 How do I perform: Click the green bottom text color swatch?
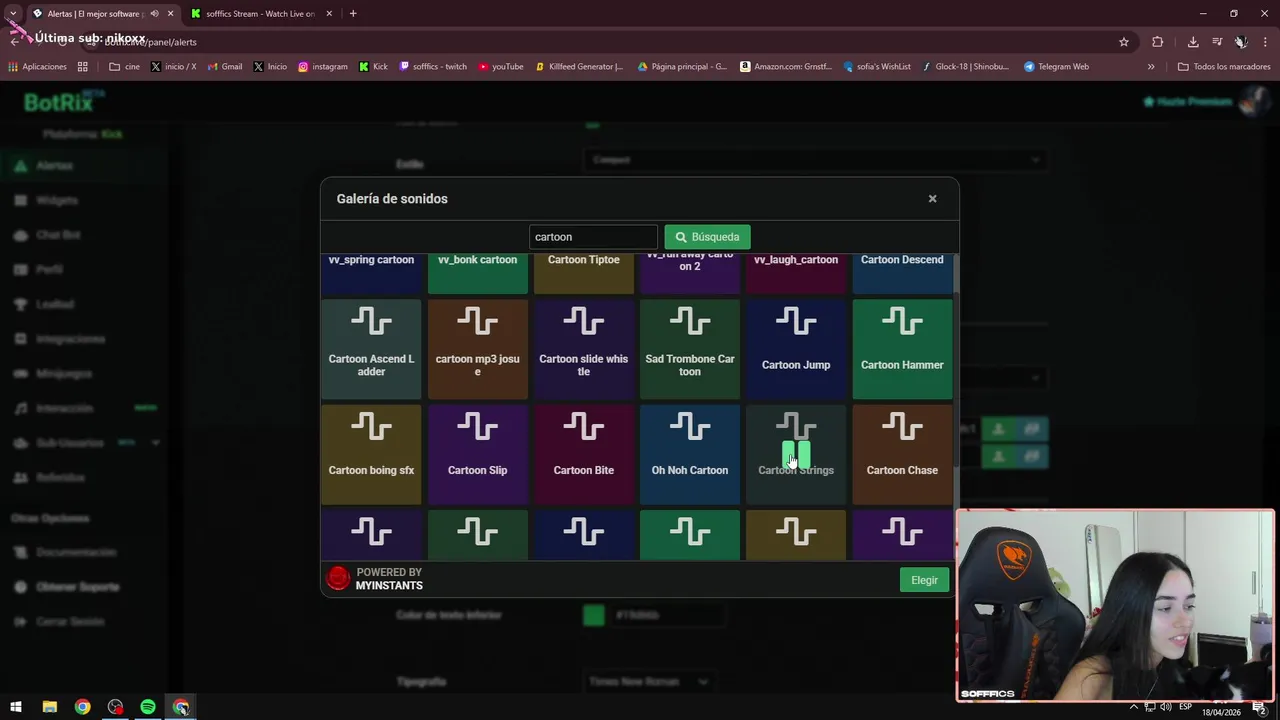pyautogui.click(x=594, y=615)
